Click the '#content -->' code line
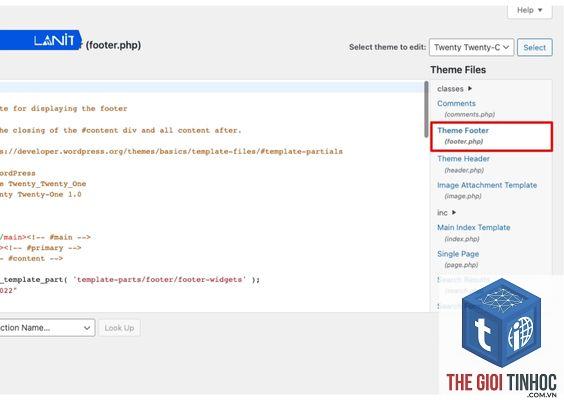The image size is (564, 400). [x=32, y=259]
